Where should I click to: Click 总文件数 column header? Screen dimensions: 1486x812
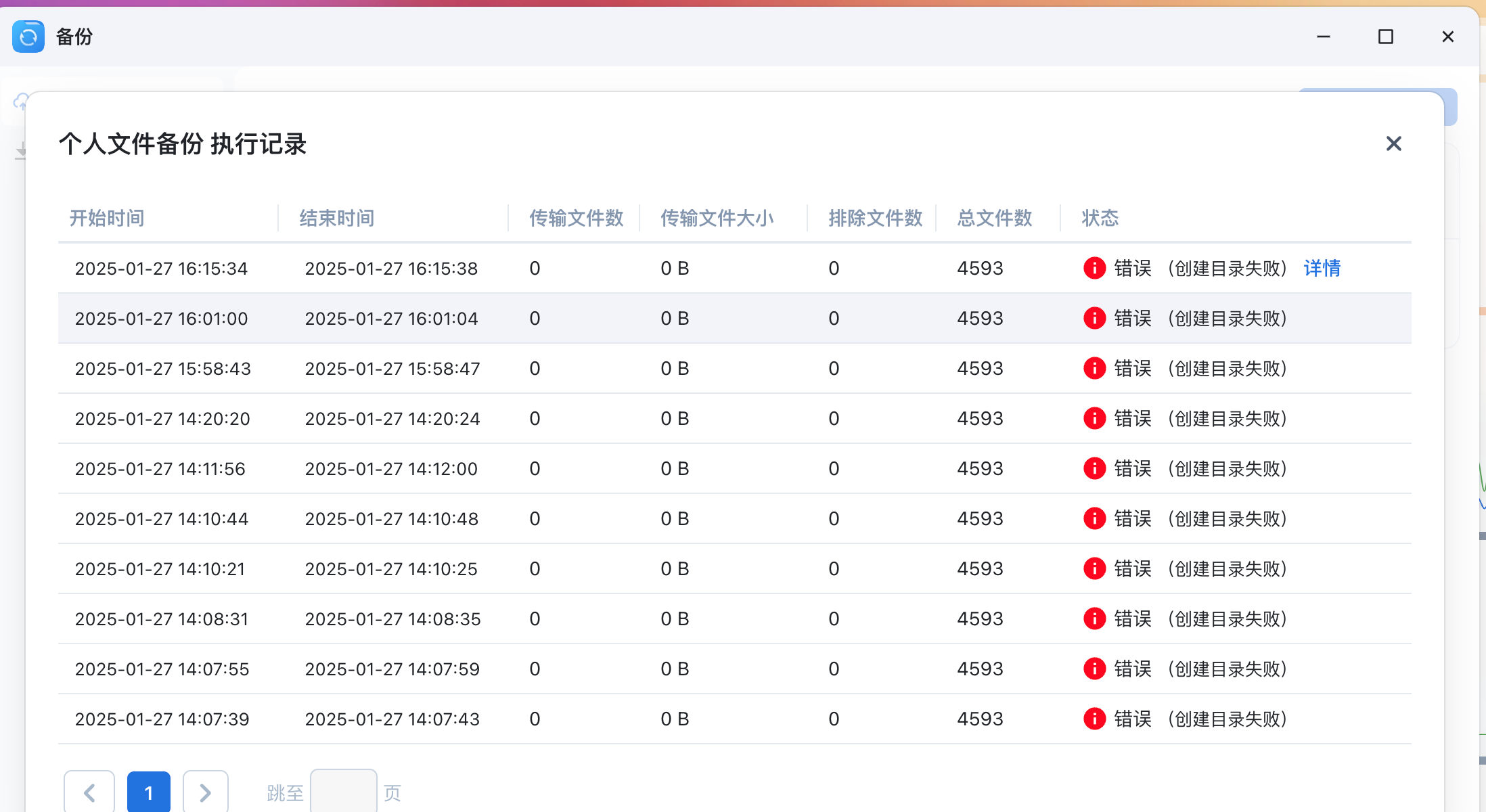pos(994,218)
